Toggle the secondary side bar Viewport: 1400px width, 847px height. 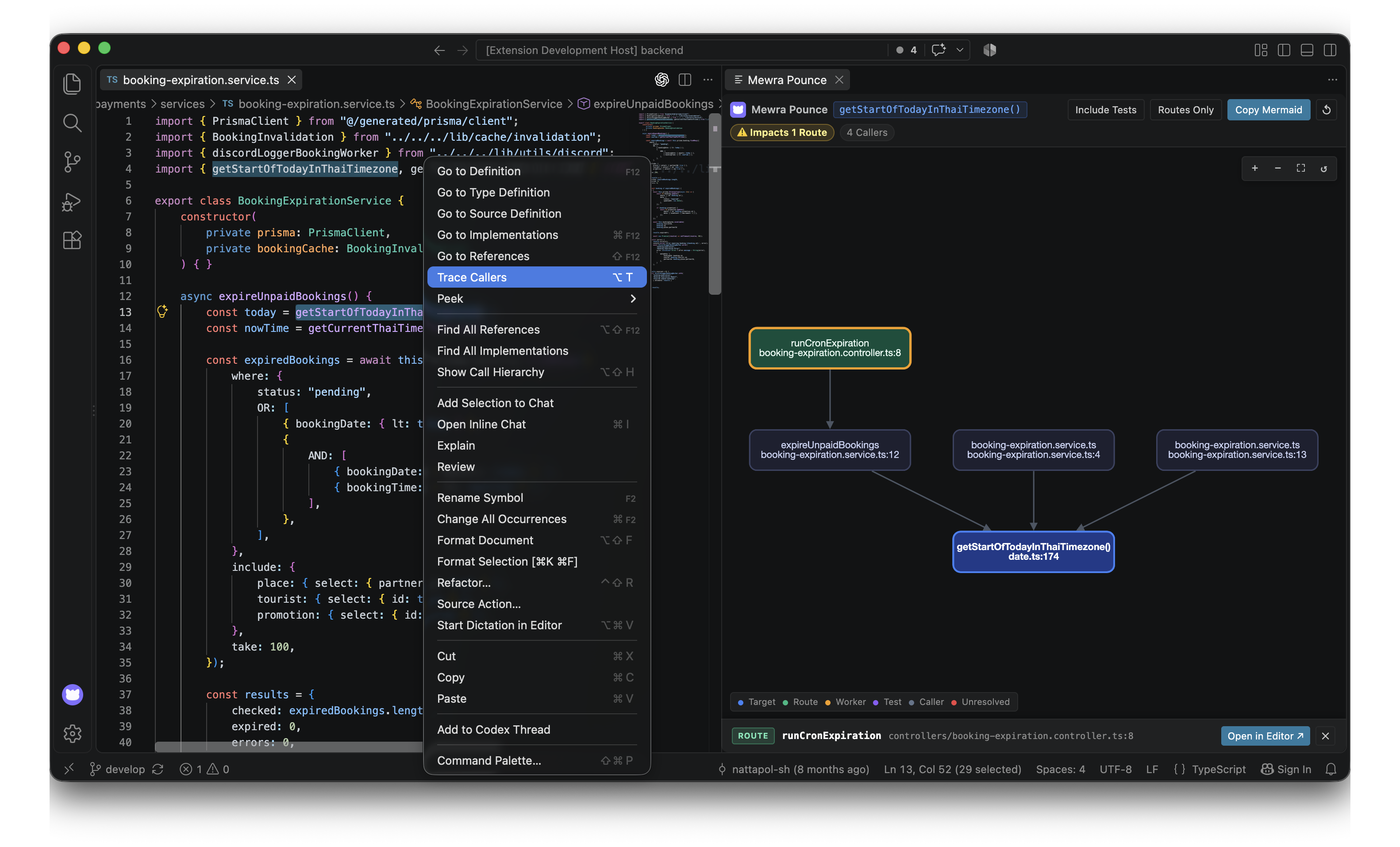(1330, 50)
